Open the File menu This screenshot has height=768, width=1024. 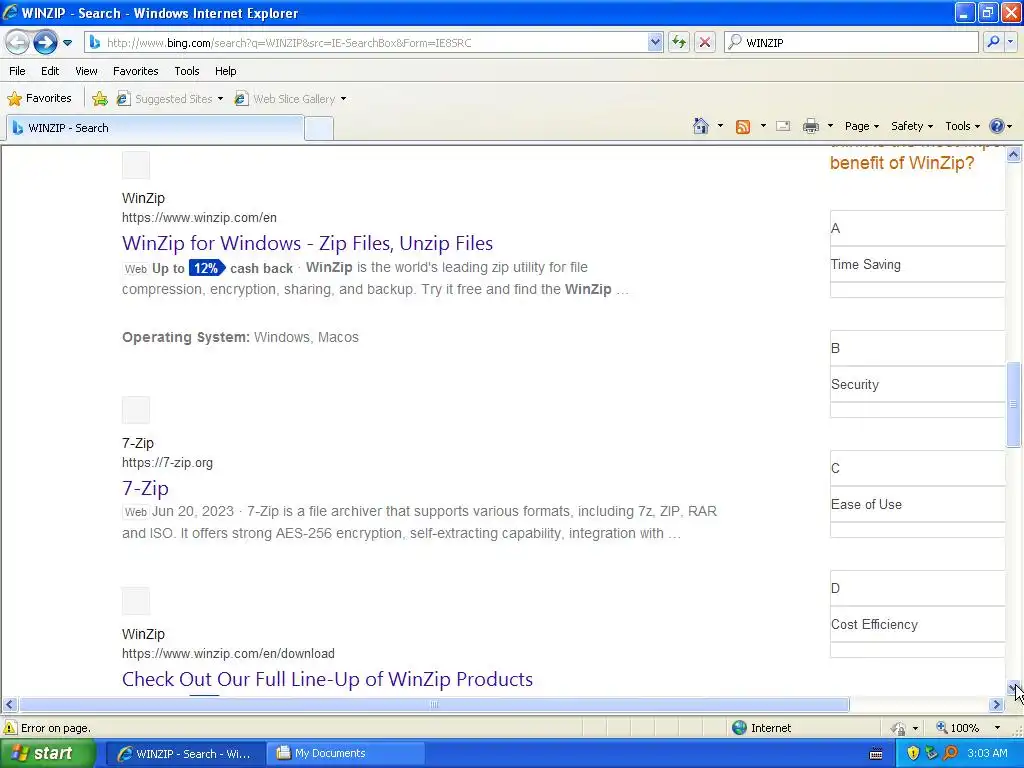18,71
